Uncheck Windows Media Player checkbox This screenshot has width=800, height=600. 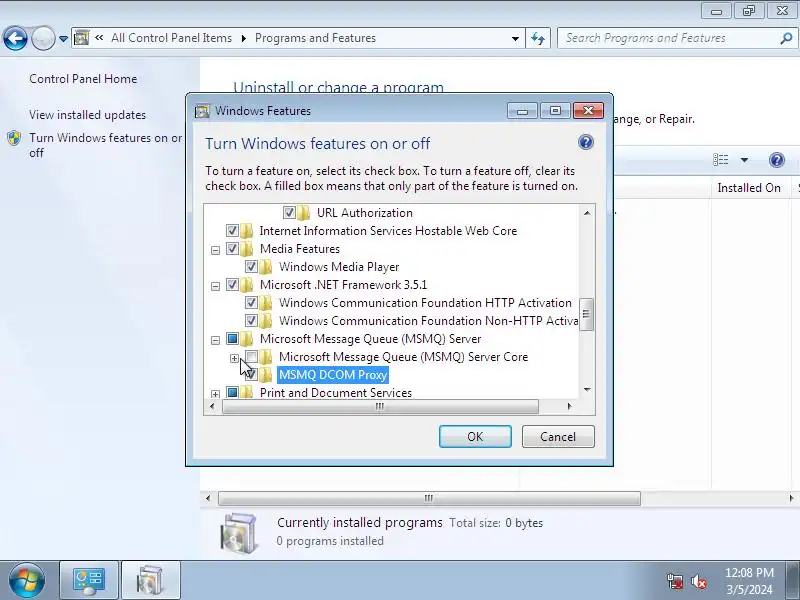click(251, 267)
